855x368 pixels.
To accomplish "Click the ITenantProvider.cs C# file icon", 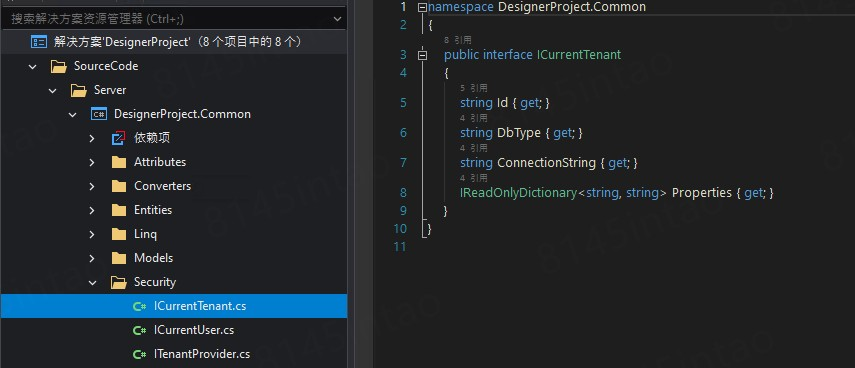I will point(140,354).
